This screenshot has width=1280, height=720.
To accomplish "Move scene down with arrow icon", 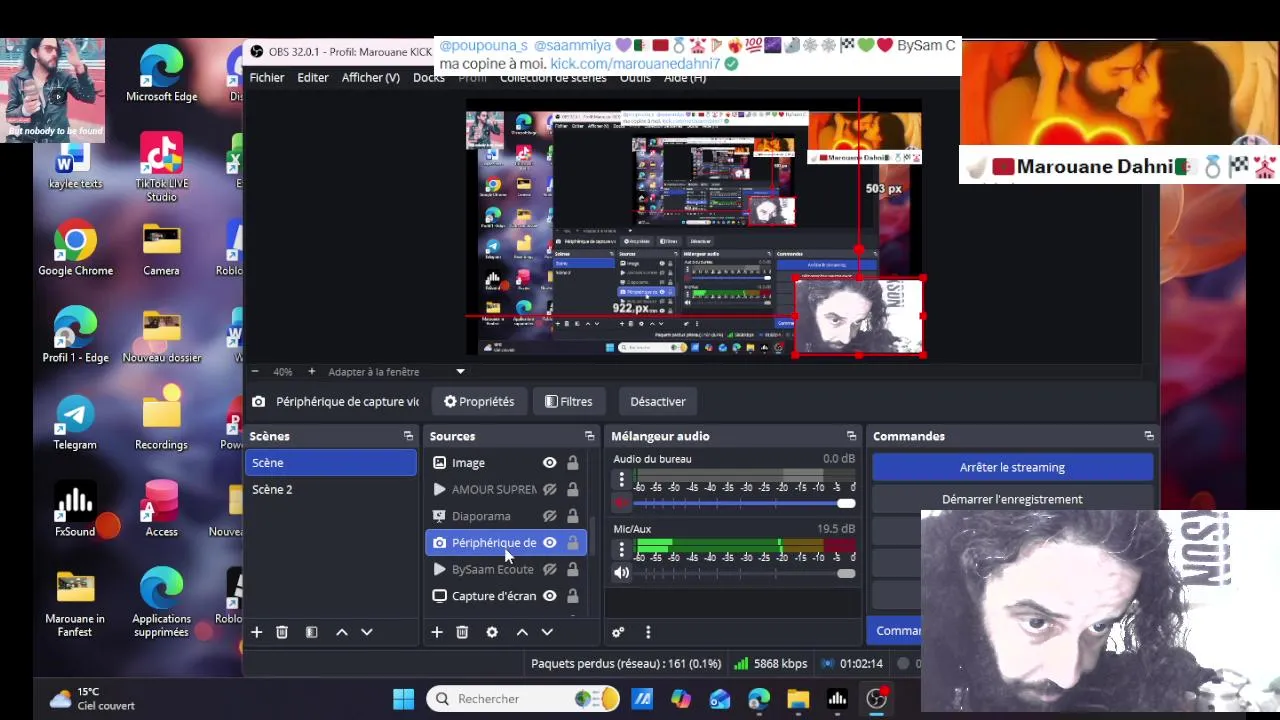I will (x=367, y=632).
